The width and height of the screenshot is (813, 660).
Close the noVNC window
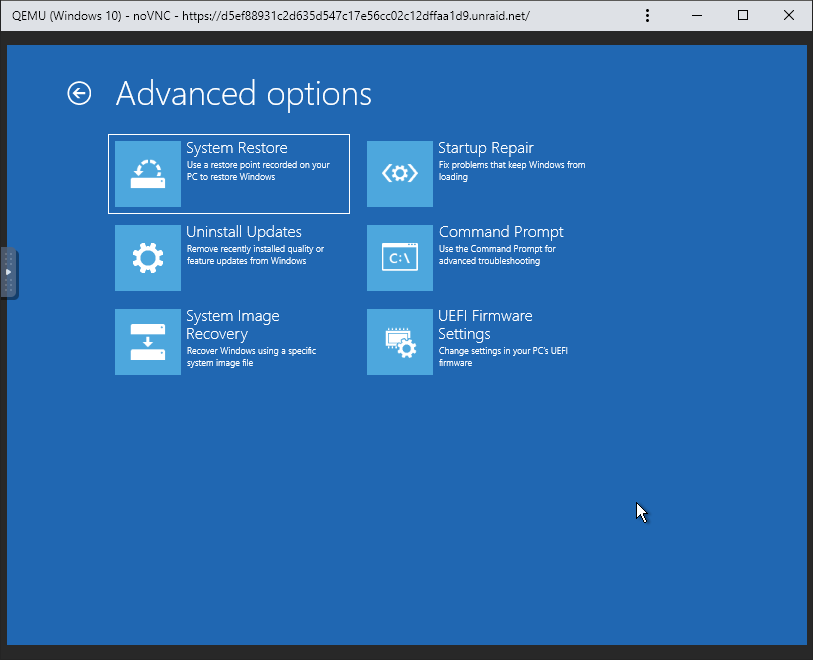point(789,16)
